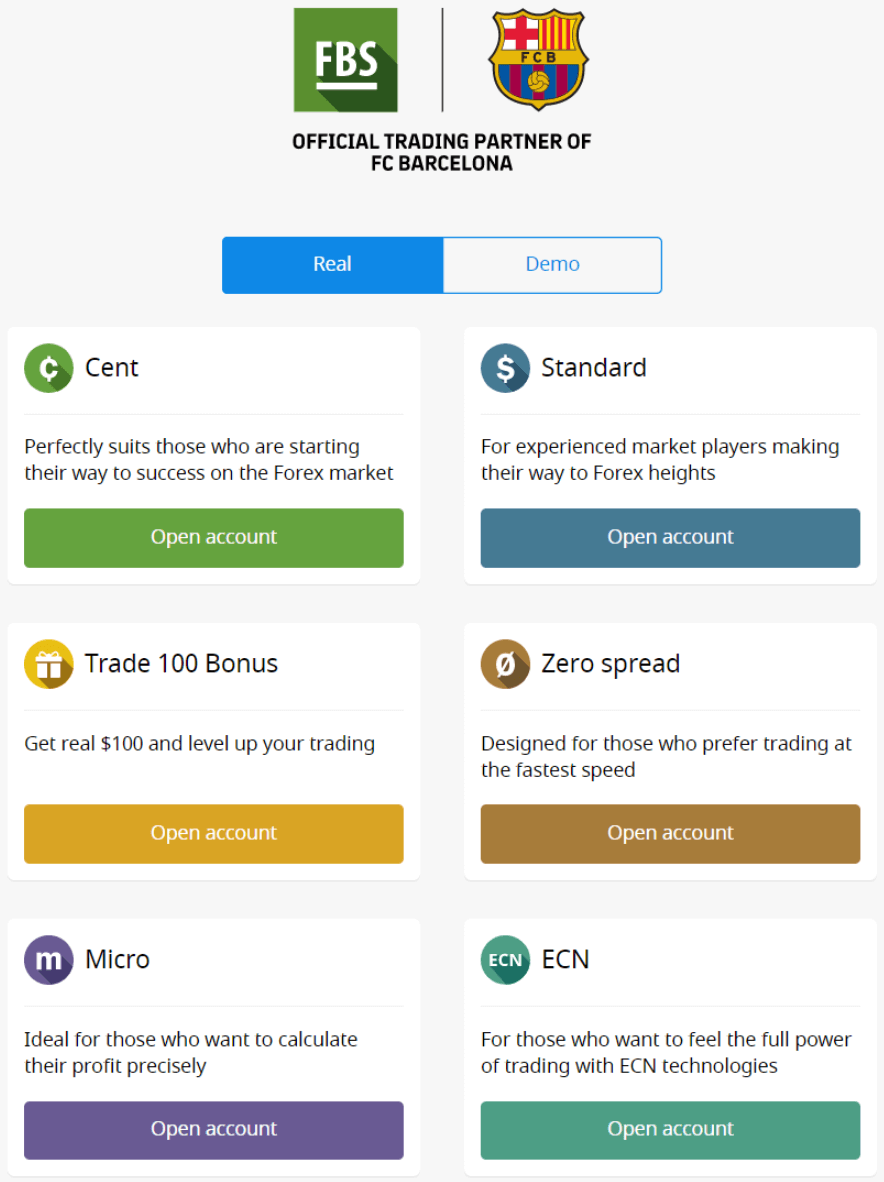Open a Trade 100 Bonus account
This screenshot has width=884, height=1182.
coord(214,834)
